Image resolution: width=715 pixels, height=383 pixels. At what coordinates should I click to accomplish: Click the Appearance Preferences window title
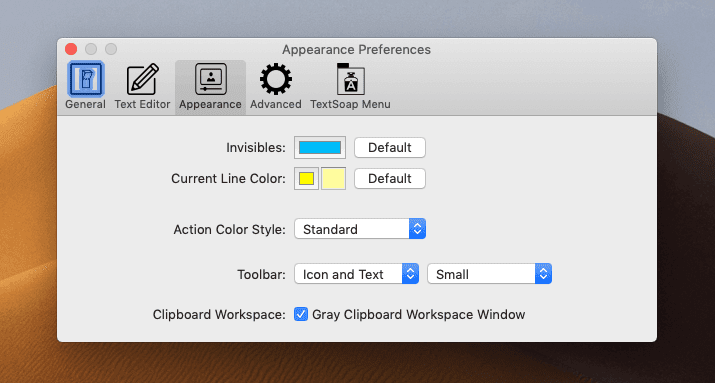click(357, 49)
